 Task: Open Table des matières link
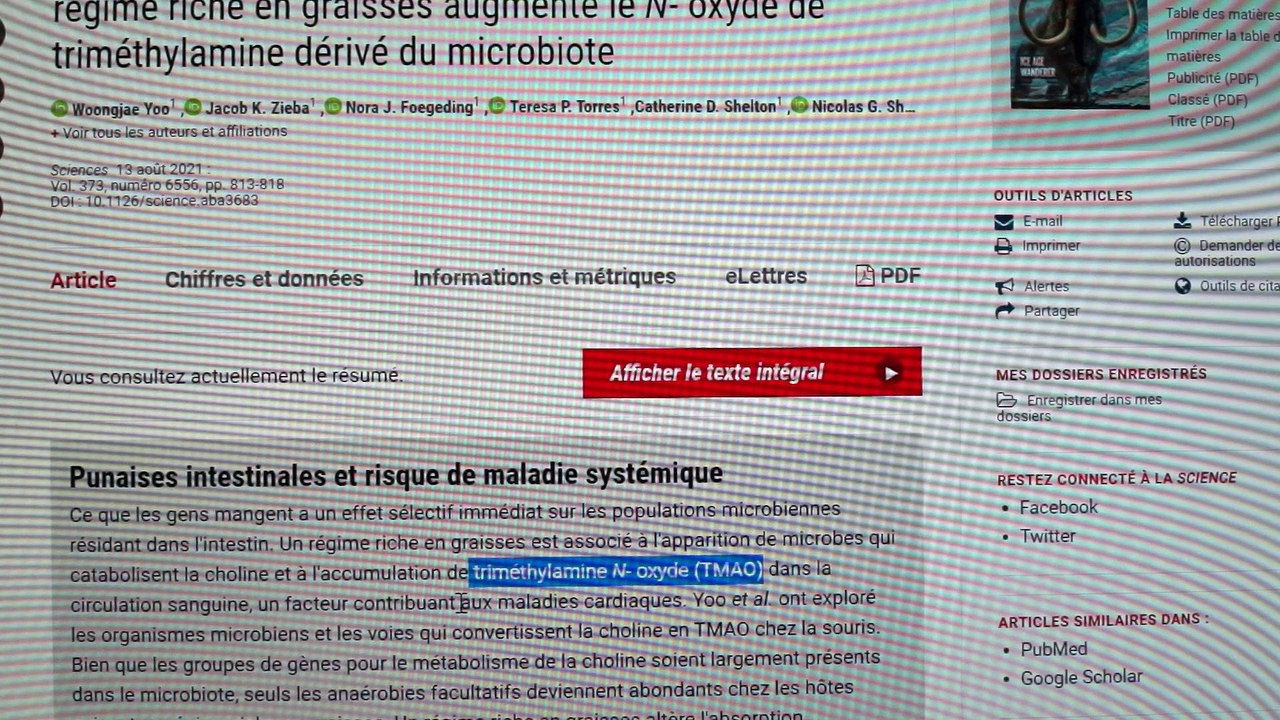pos(1222,14)
